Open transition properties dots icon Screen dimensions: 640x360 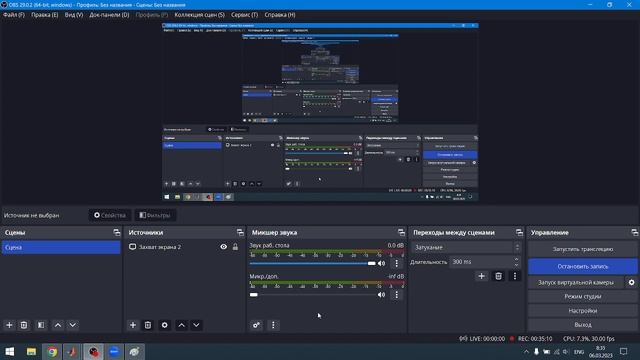click(515, 276)
